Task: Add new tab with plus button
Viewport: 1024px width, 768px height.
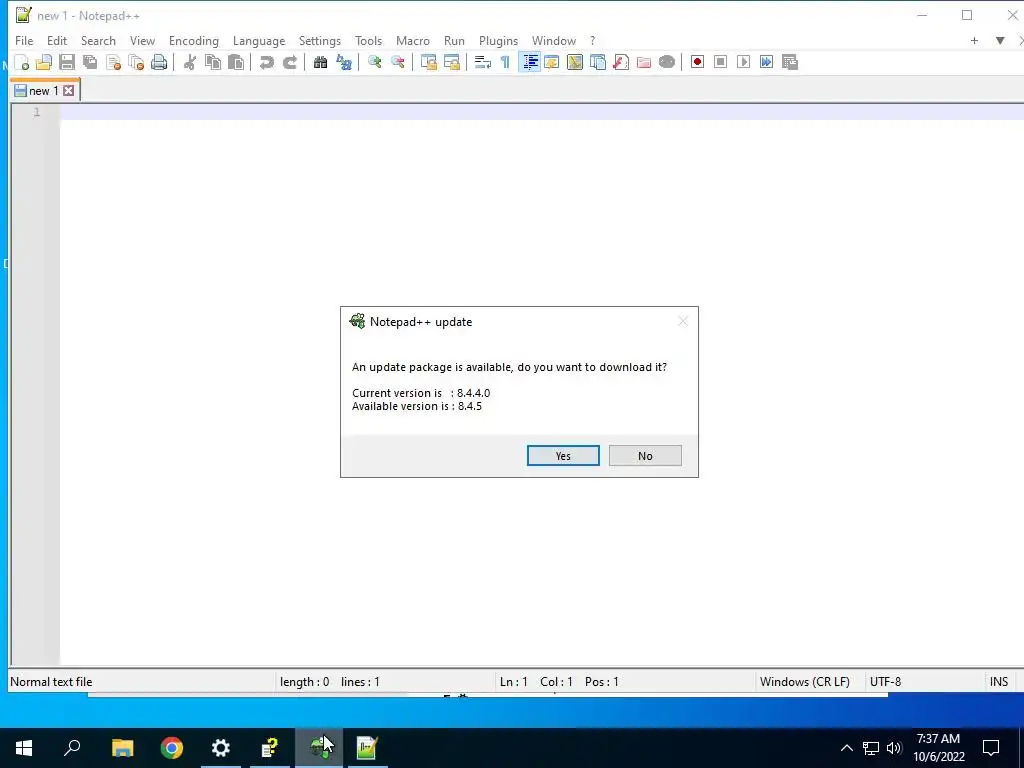Action: click(x=974, y=40)
